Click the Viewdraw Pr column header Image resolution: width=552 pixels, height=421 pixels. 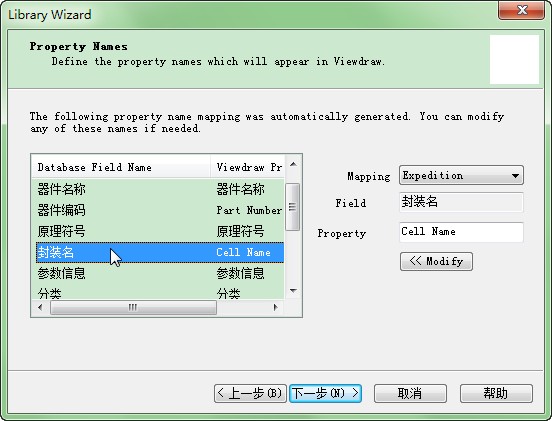pos(247,167)
